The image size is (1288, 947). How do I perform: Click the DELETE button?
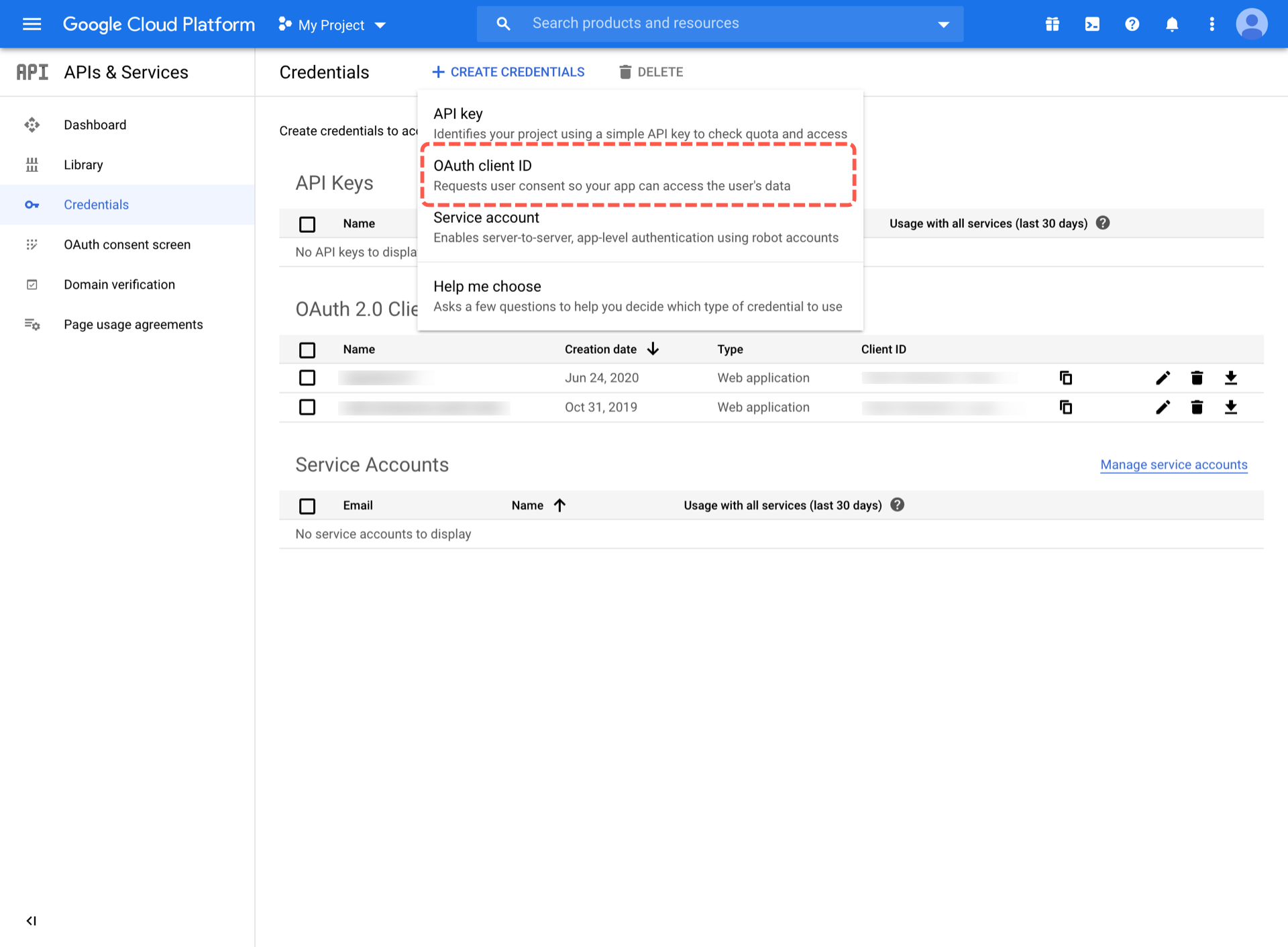(651, 72)
